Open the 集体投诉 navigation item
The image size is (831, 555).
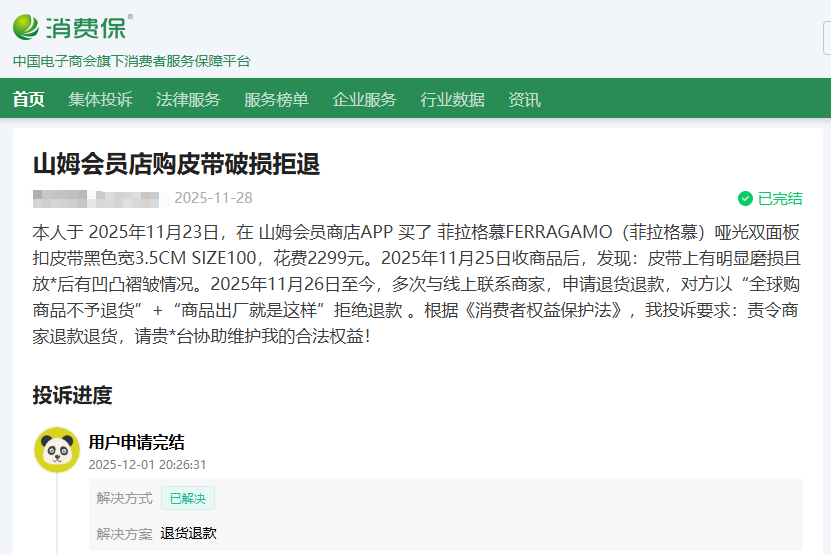(100, 99)
